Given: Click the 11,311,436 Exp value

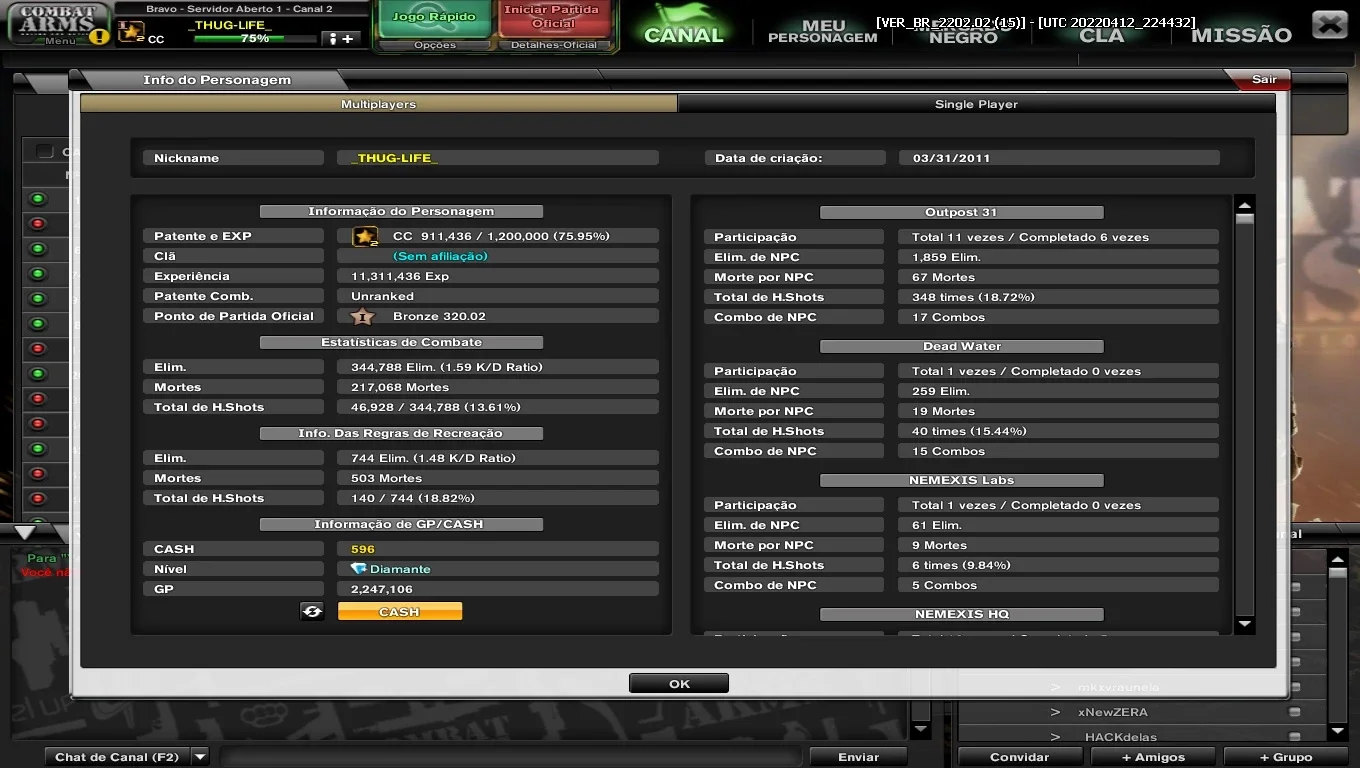Looking at the screenshot, I should click(x=400, y=276).
